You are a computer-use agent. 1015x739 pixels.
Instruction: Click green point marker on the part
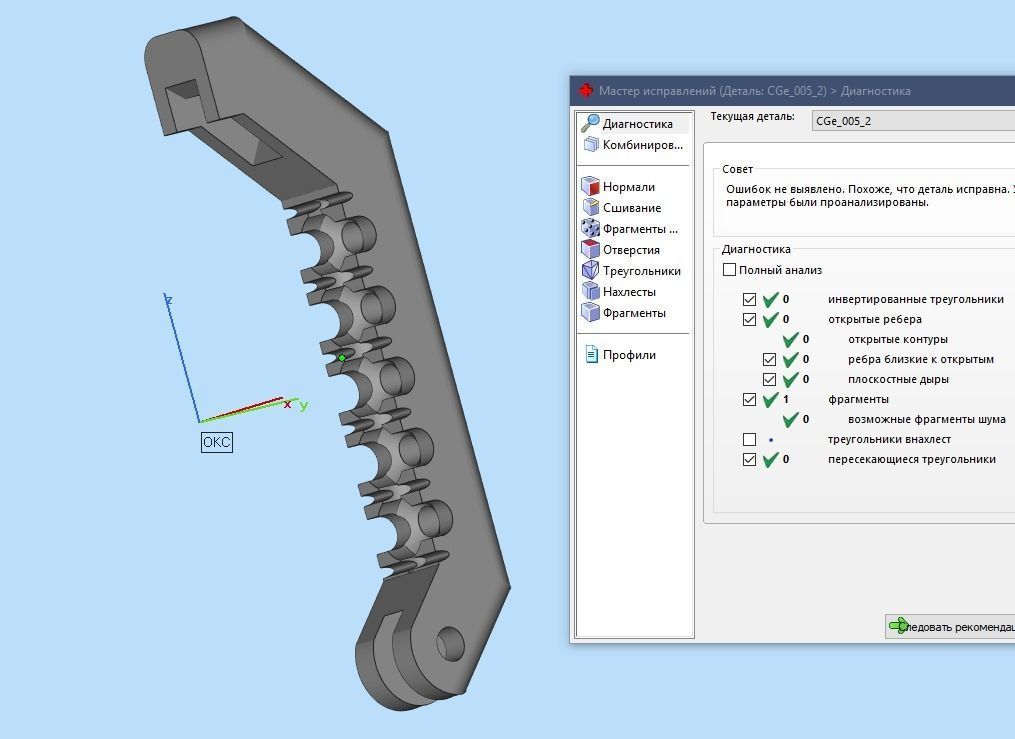342,357
